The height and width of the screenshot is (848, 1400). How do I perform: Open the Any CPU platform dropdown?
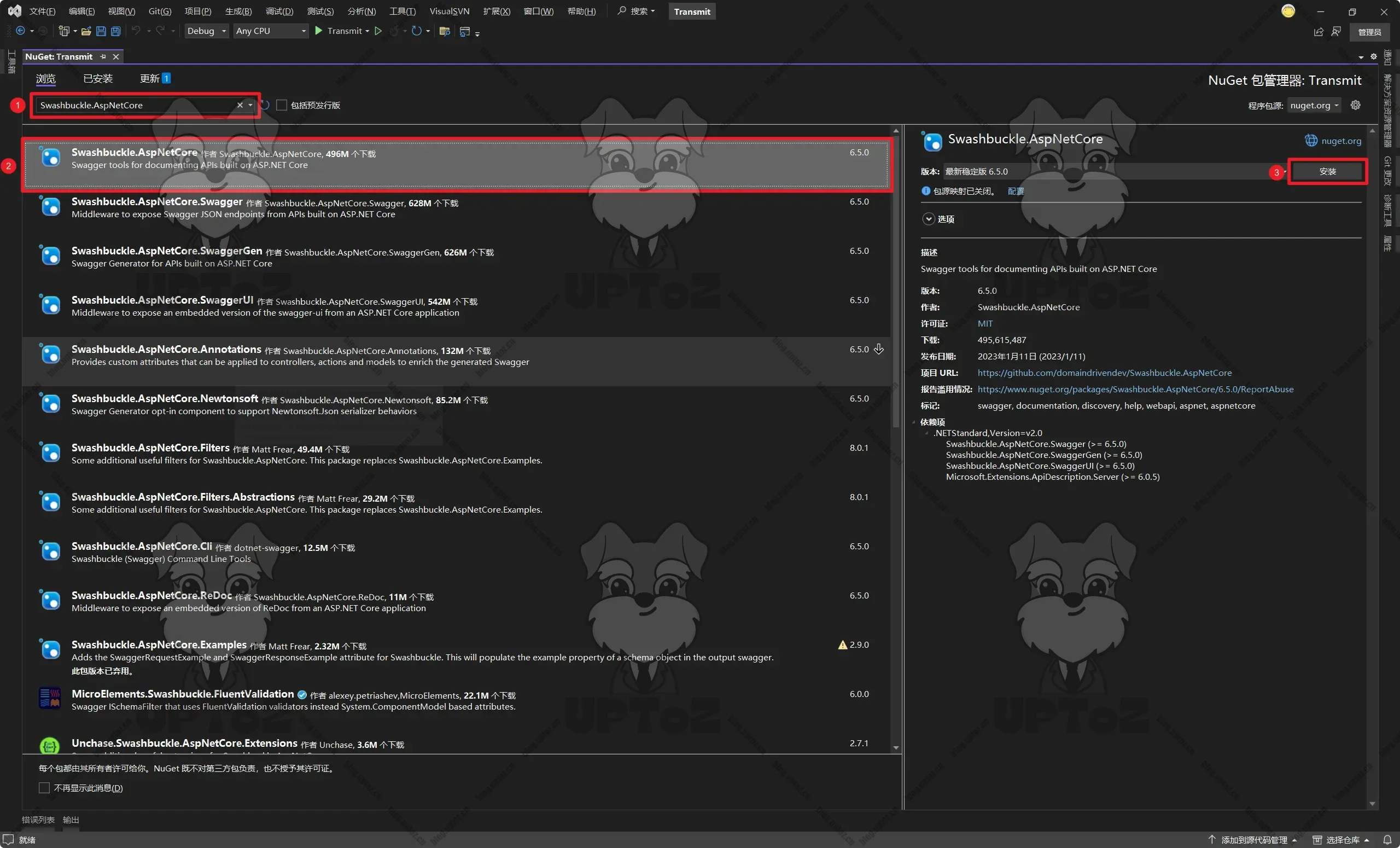point(271,31)
